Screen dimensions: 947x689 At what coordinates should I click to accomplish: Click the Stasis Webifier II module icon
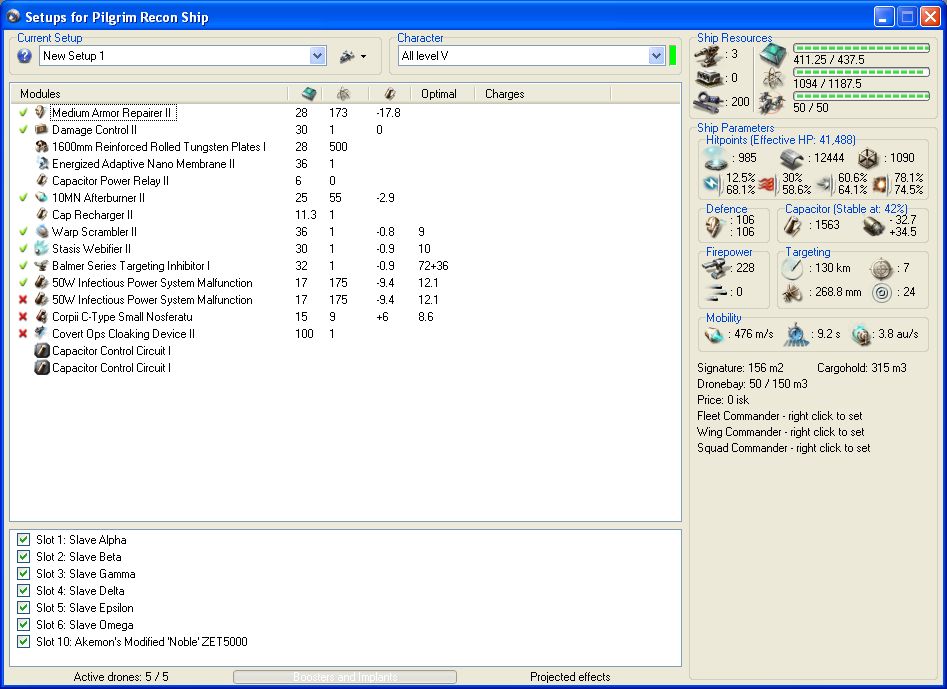coord(41,249)
